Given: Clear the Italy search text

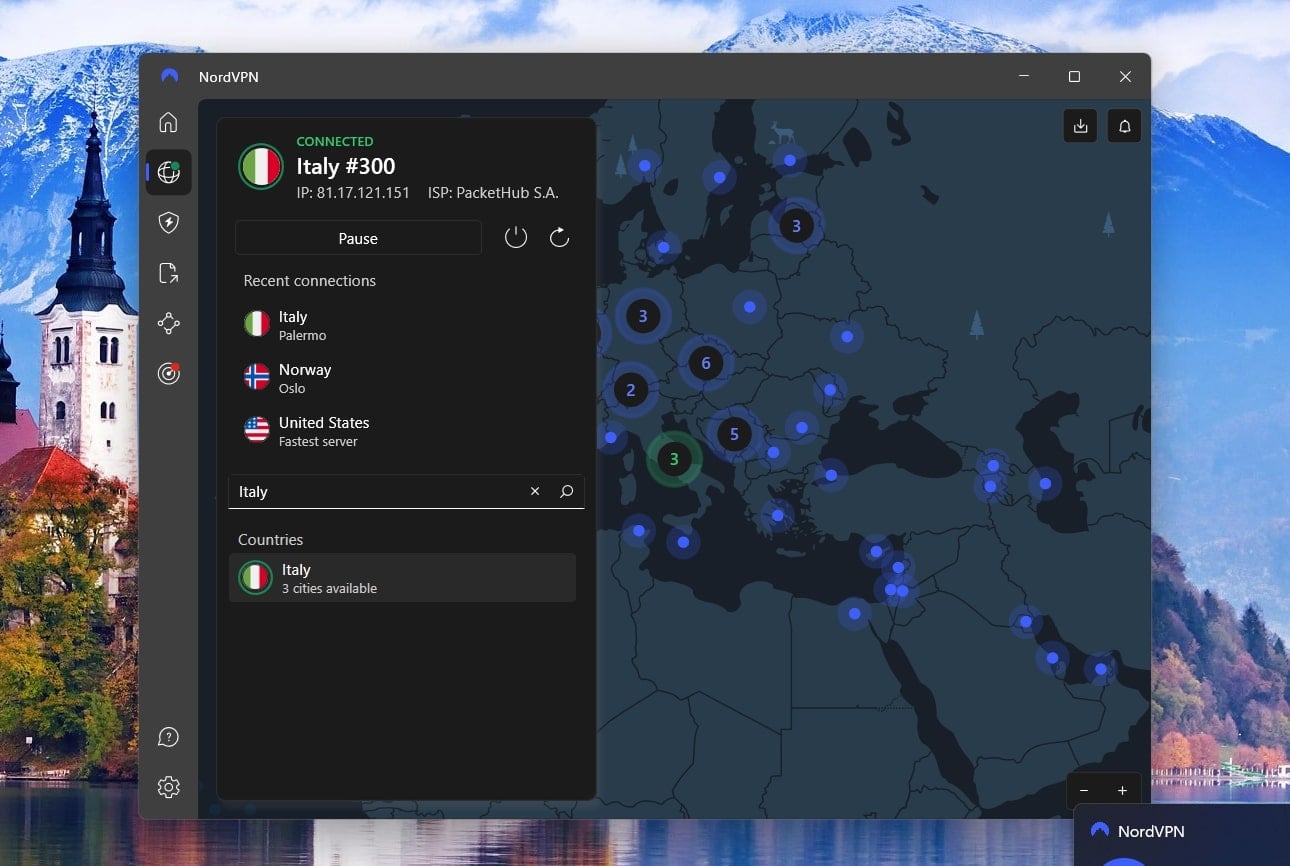Looking at the screenshot, I should pyautogui.click(x=534, y=491).
